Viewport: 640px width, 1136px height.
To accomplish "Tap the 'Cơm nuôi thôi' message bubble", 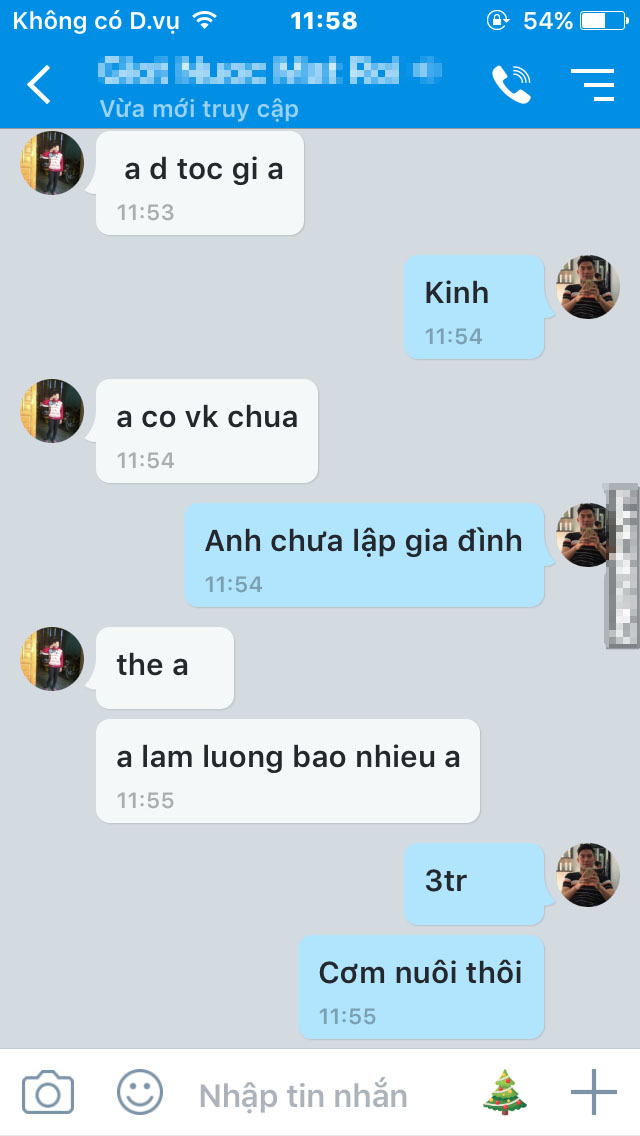I will click(x=421, y=987).
